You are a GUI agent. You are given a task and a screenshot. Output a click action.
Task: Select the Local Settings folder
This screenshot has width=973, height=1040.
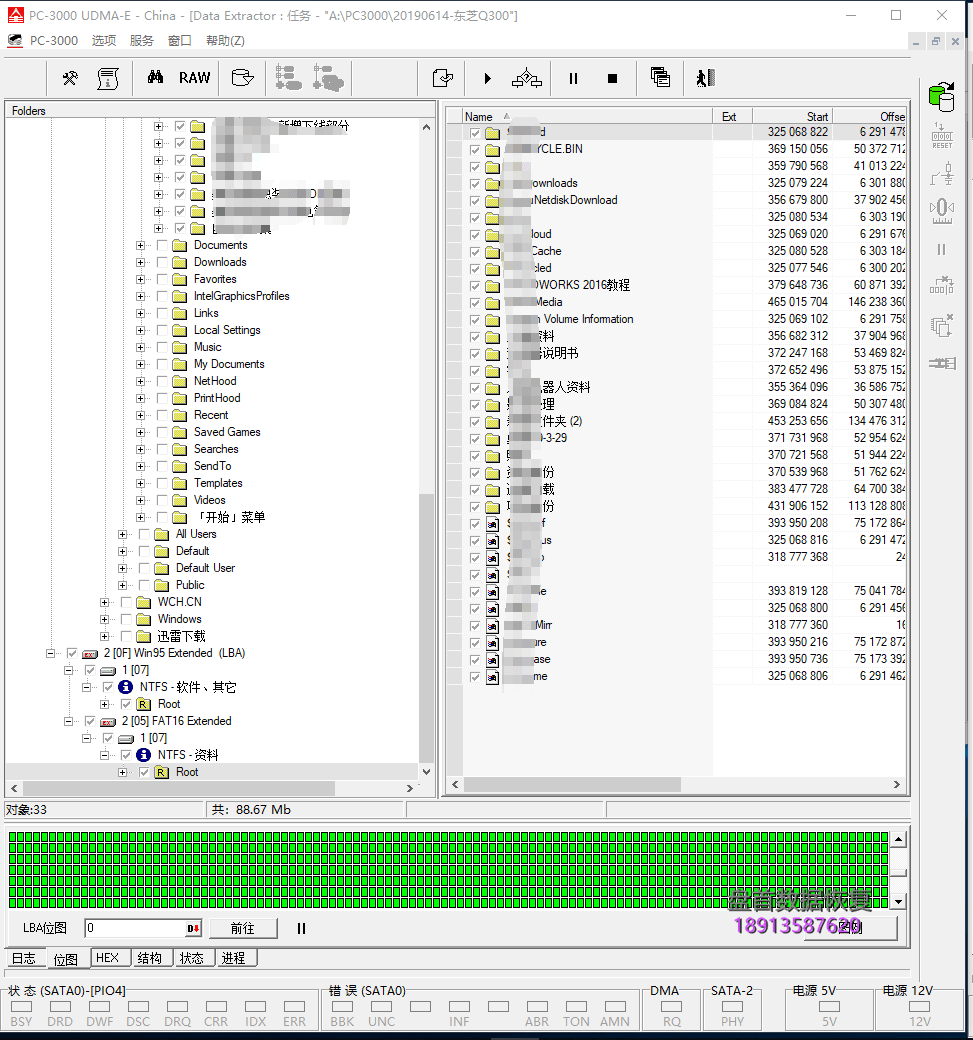(227, 330)
